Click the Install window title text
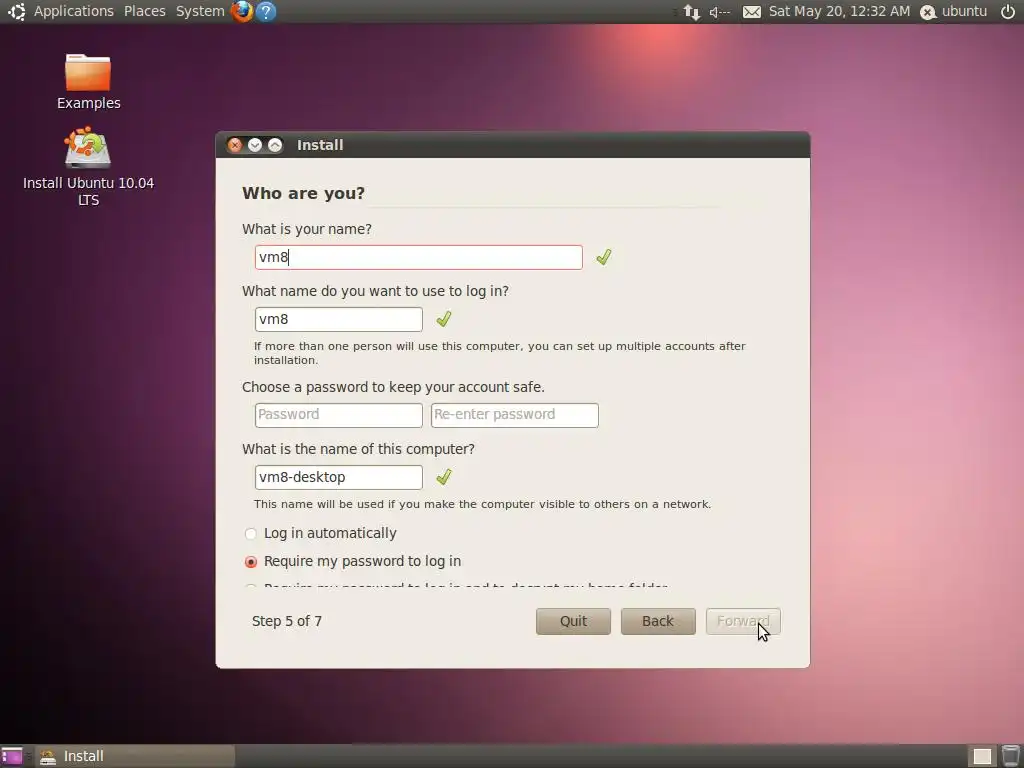 click(320, 145)
